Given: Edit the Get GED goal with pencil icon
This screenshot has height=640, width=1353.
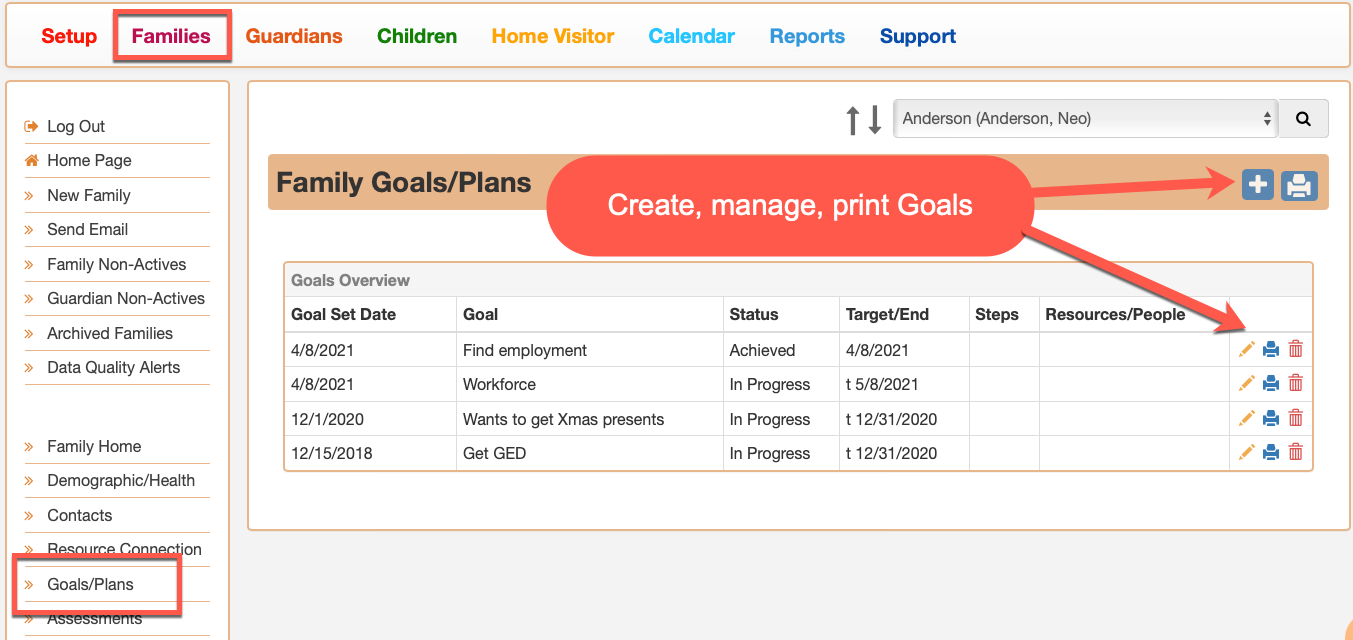Looking at the screenshot, I should click(1246, 452).
